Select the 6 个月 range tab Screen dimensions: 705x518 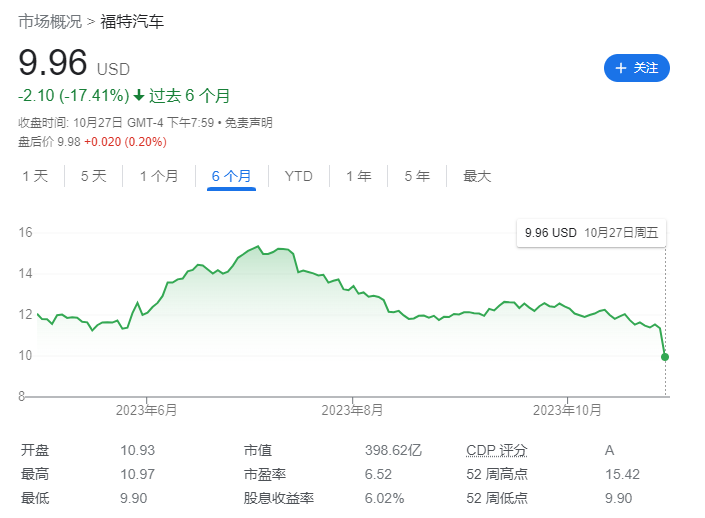[x=231, y=176]
